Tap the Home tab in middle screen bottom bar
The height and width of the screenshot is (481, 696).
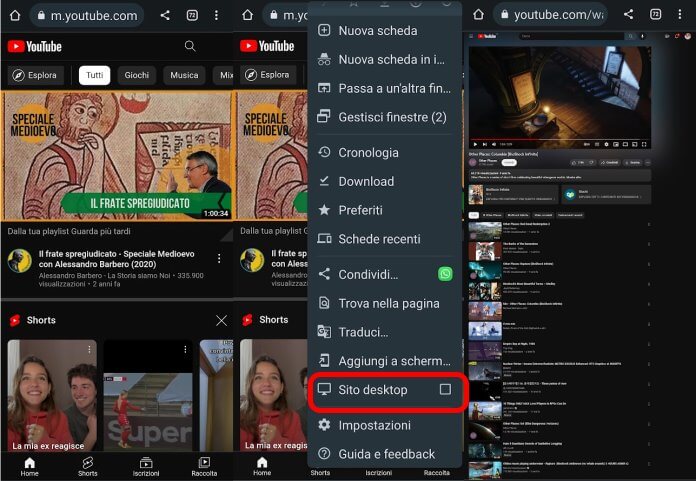point(262,467)
